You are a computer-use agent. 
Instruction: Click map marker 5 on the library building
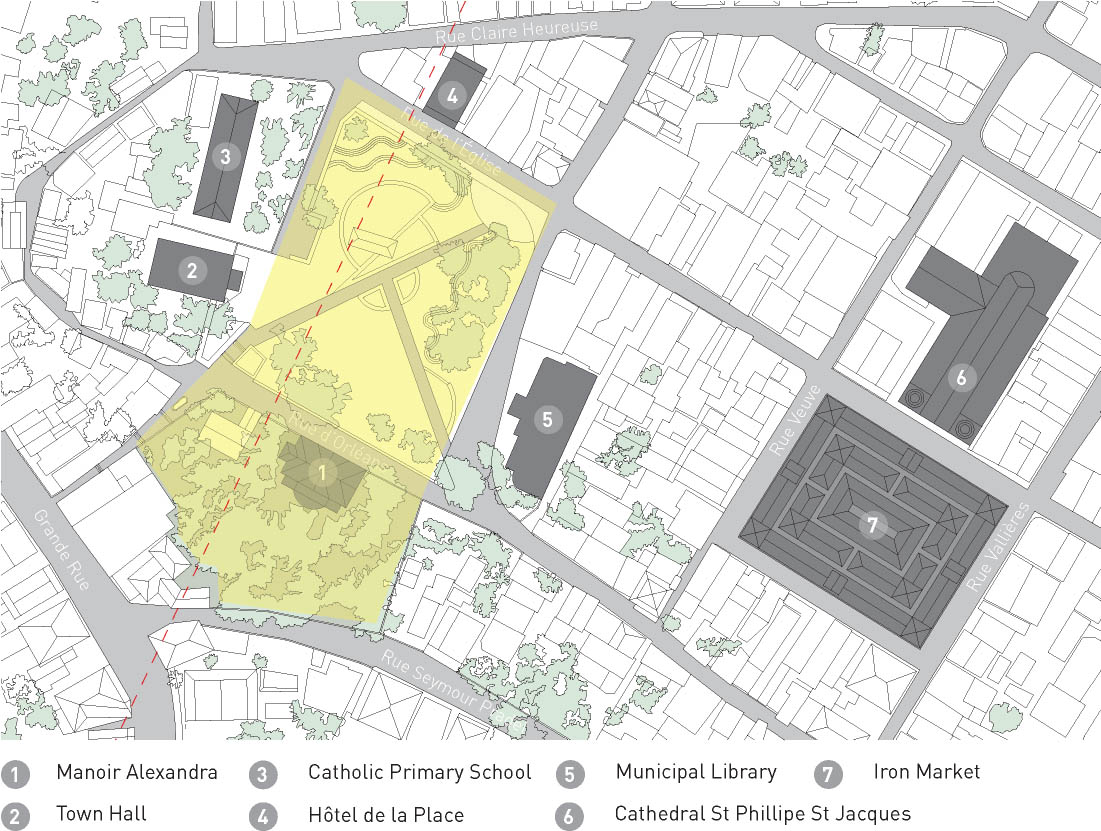click(546, 419)
